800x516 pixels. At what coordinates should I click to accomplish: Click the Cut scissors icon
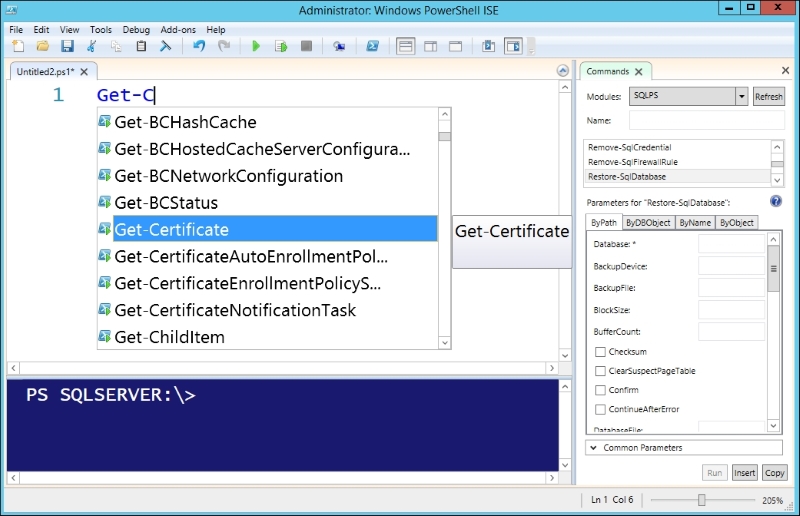click(92, 46)
